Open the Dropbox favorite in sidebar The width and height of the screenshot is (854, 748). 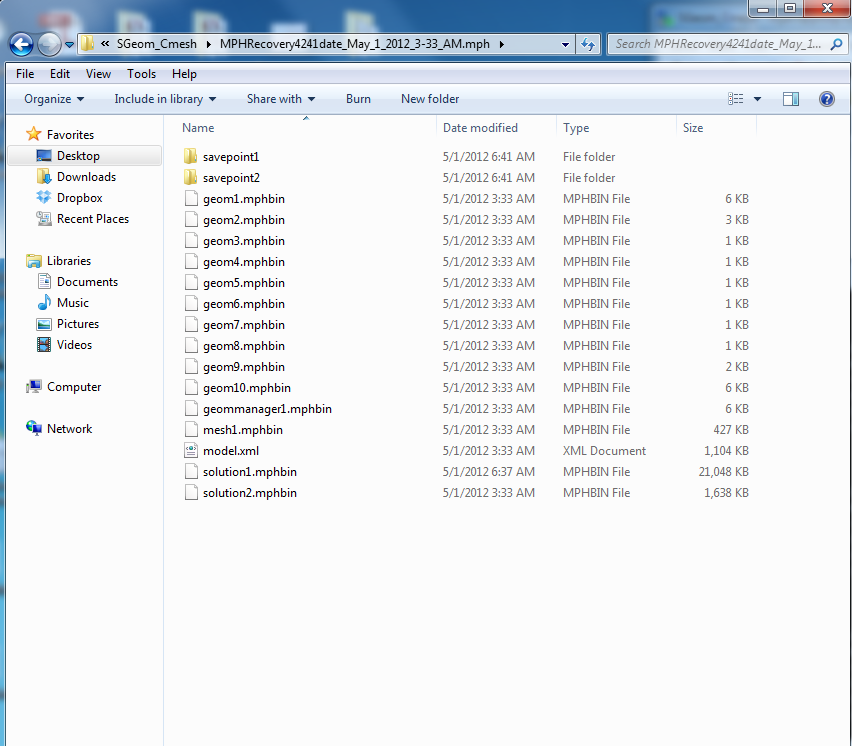point(79,198)
